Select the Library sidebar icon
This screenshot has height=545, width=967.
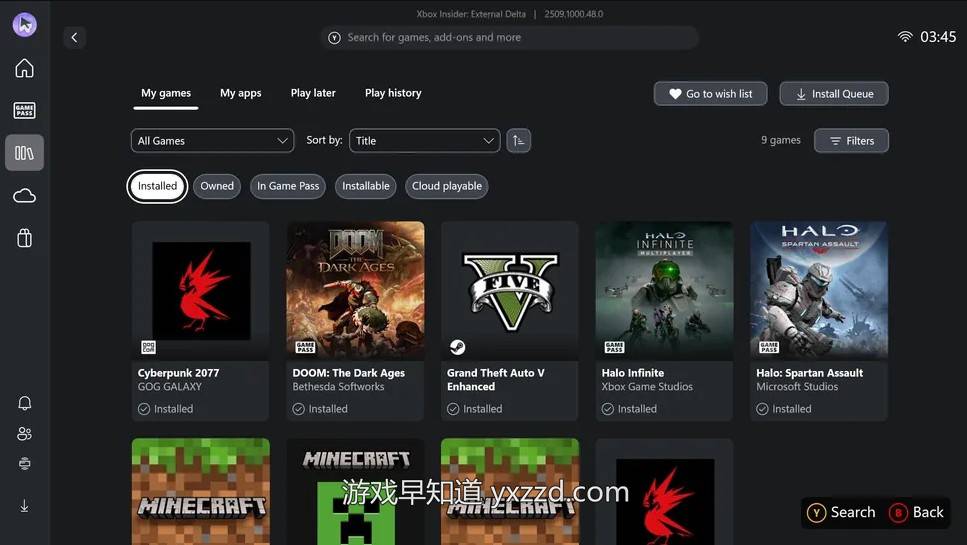tap(25, 152)
